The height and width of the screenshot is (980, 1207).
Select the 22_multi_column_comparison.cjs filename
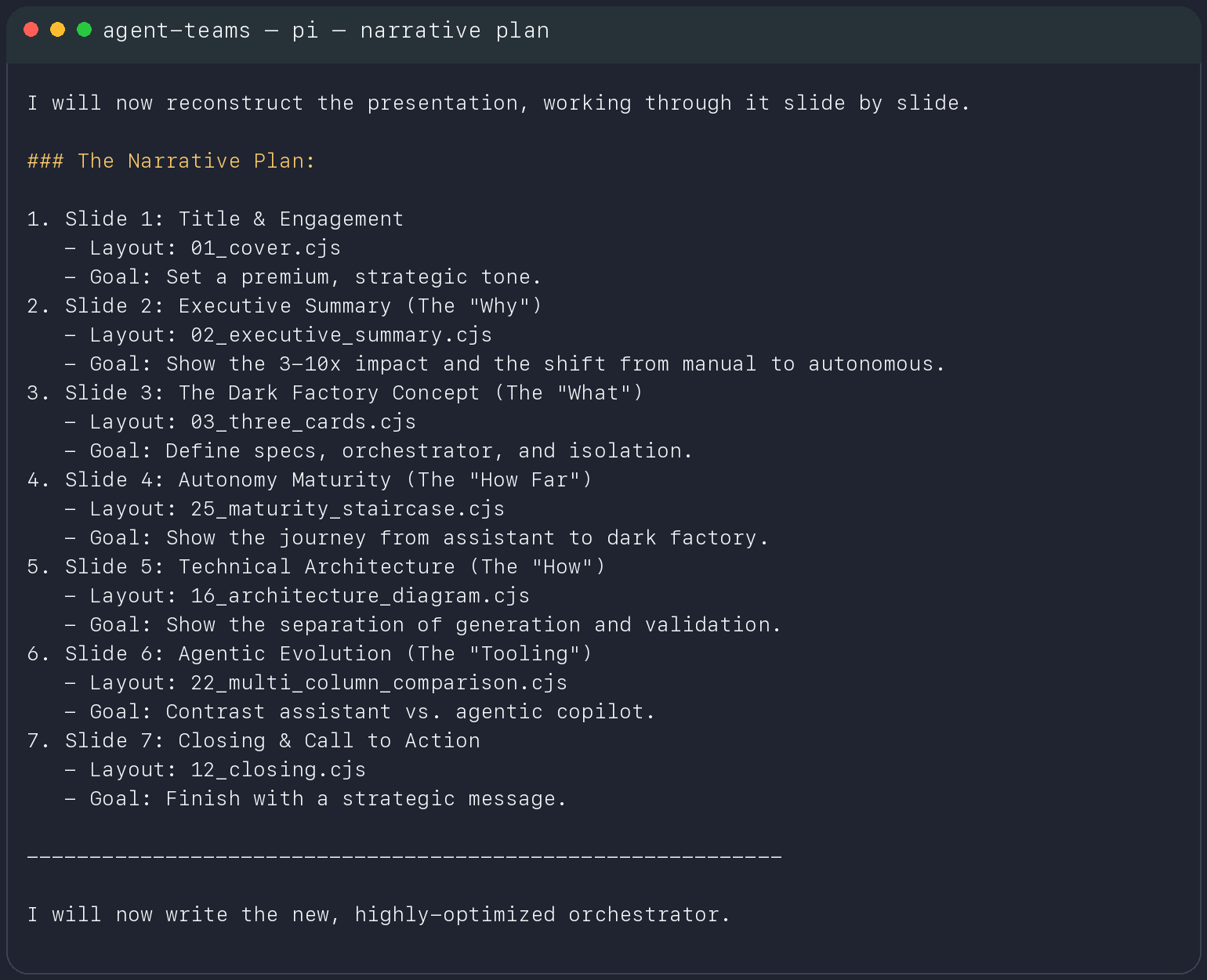pyautogui.click(x=379, y=683)
